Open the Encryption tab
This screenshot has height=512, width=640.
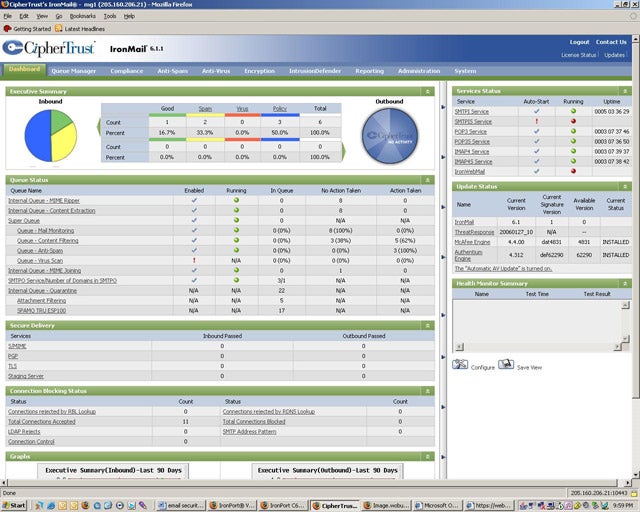click(x=260, y=71)
